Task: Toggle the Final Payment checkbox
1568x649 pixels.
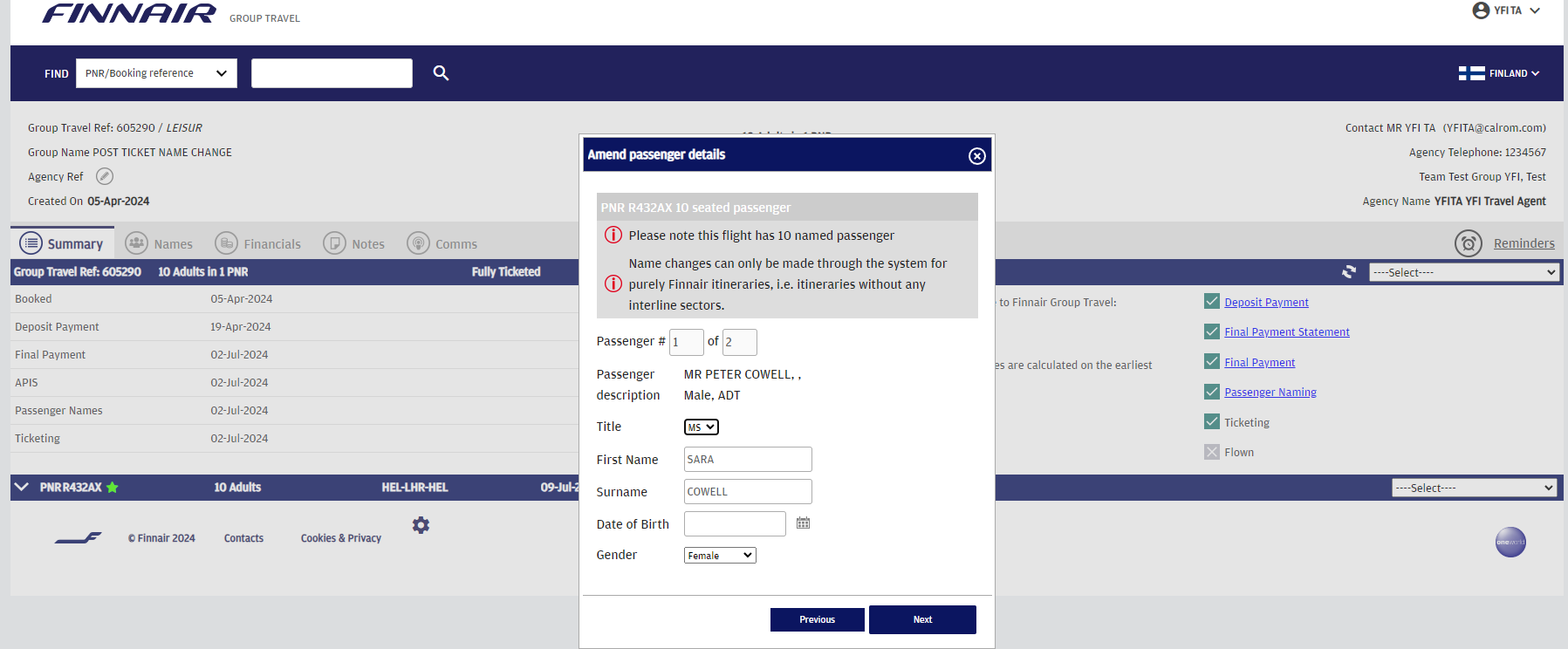Action: [1212, 361]
